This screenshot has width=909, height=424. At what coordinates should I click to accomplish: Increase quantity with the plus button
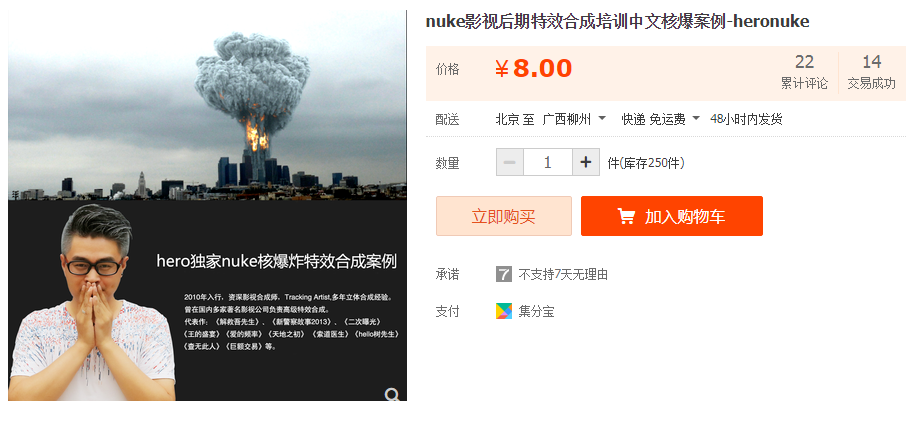pyautogui.click(x=586, y=162)
